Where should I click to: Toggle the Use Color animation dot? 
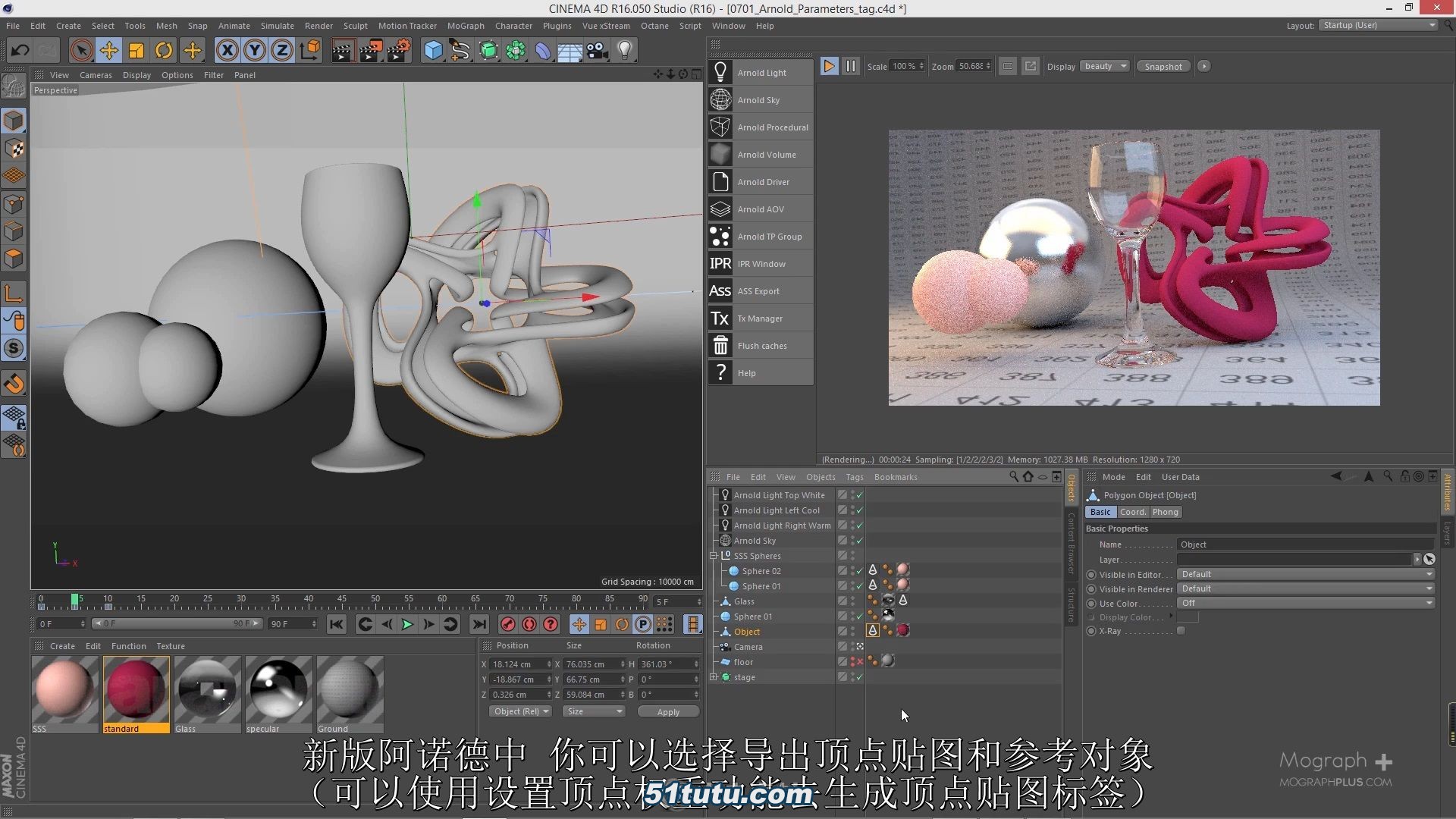(x=1091, y=604)
